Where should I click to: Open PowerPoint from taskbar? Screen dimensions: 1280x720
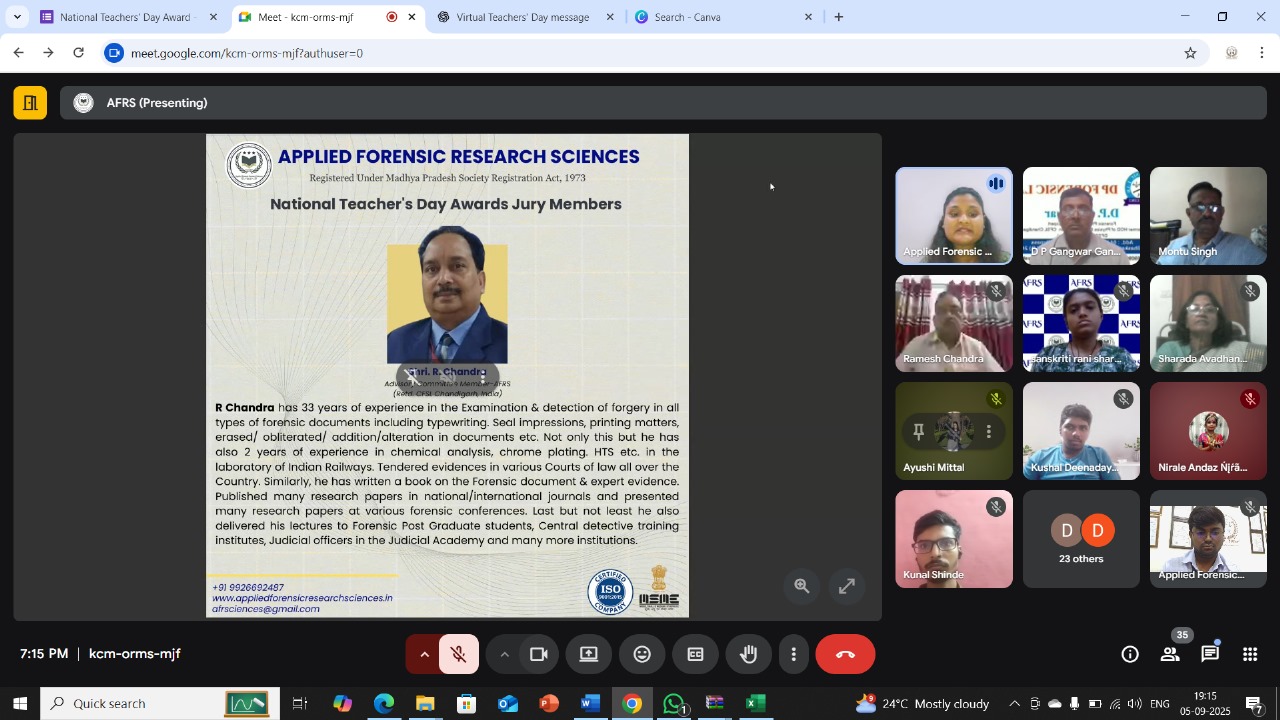(549, 704)
